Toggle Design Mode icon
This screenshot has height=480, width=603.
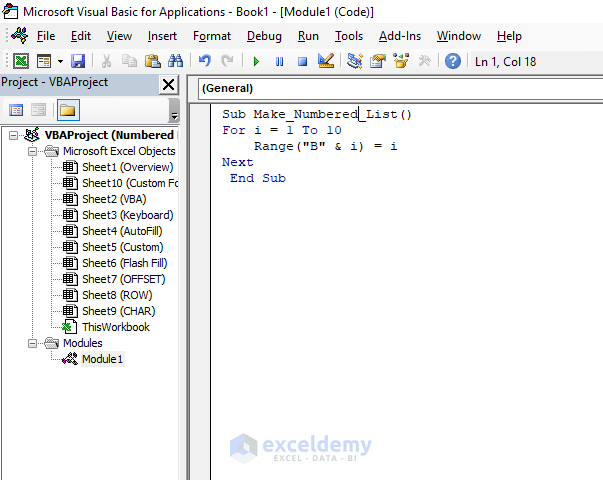[x=326, y=61]
